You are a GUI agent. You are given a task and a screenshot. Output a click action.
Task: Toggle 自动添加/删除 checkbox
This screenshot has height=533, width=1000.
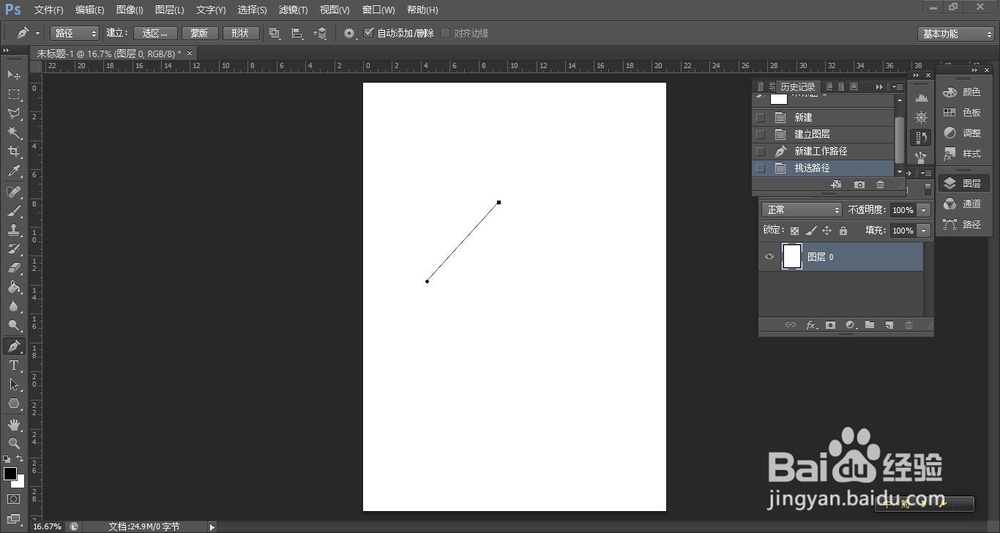(369, 33)
